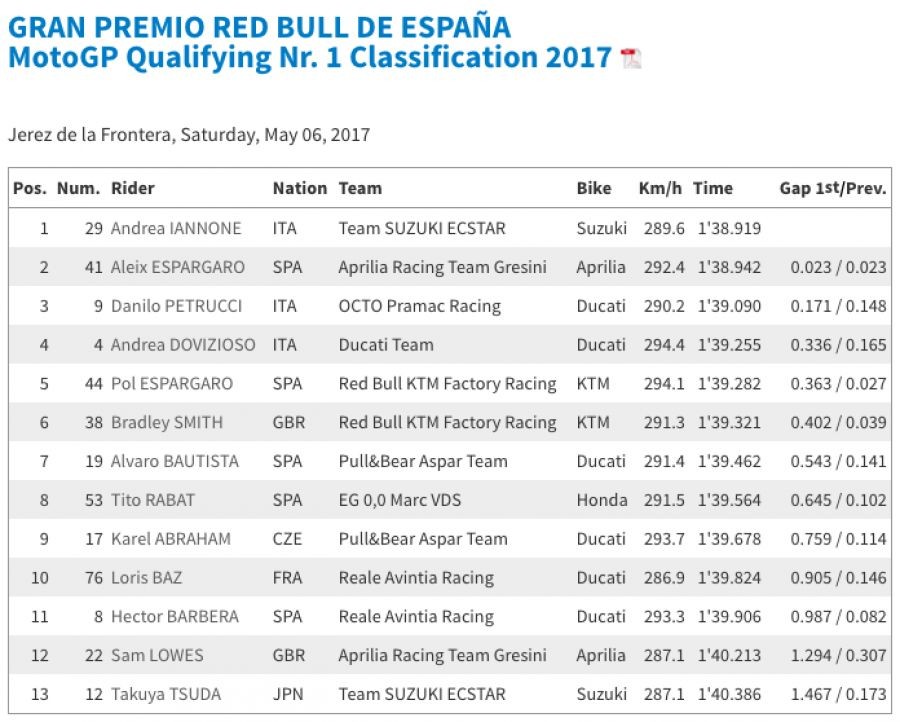Image resolution: width=900 pixels, height=722 pixels.
Task: Open the PDF icon beside the title
Action: (x=631, y=58)
